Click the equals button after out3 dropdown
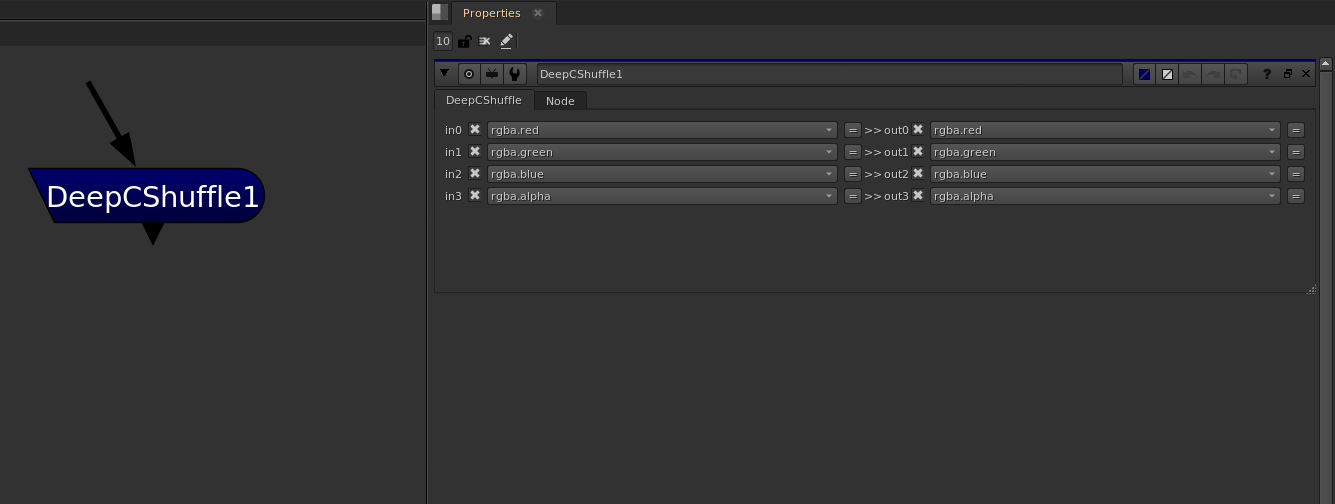This screenshot has width=1335, height=504. (1295, 196)
